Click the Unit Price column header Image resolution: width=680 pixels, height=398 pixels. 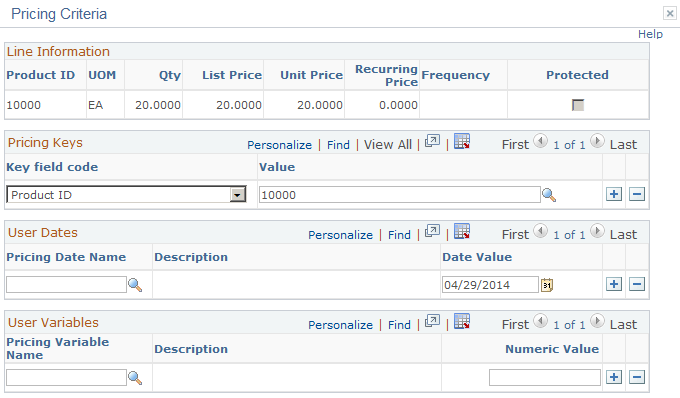pos(311,75)
